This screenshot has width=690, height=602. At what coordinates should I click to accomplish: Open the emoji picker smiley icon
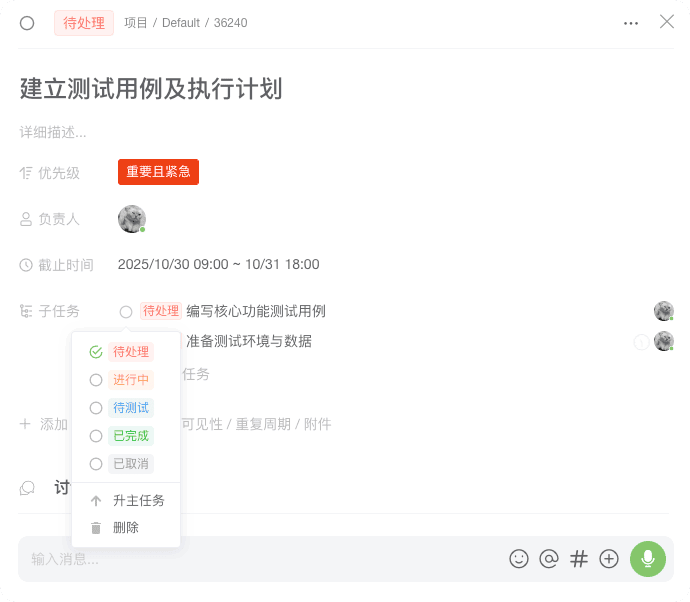[519, 559]
